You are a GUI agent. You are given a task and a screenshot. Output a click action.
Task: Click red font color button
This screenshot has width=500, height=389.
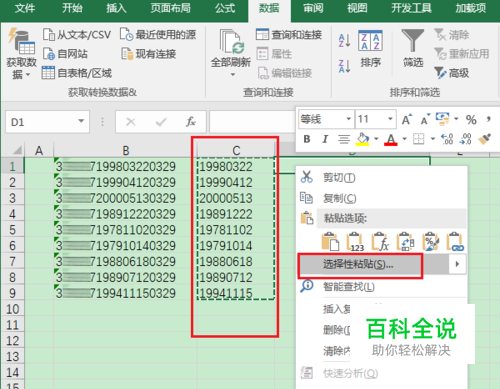pyautogui.click(x=391, y=139)
